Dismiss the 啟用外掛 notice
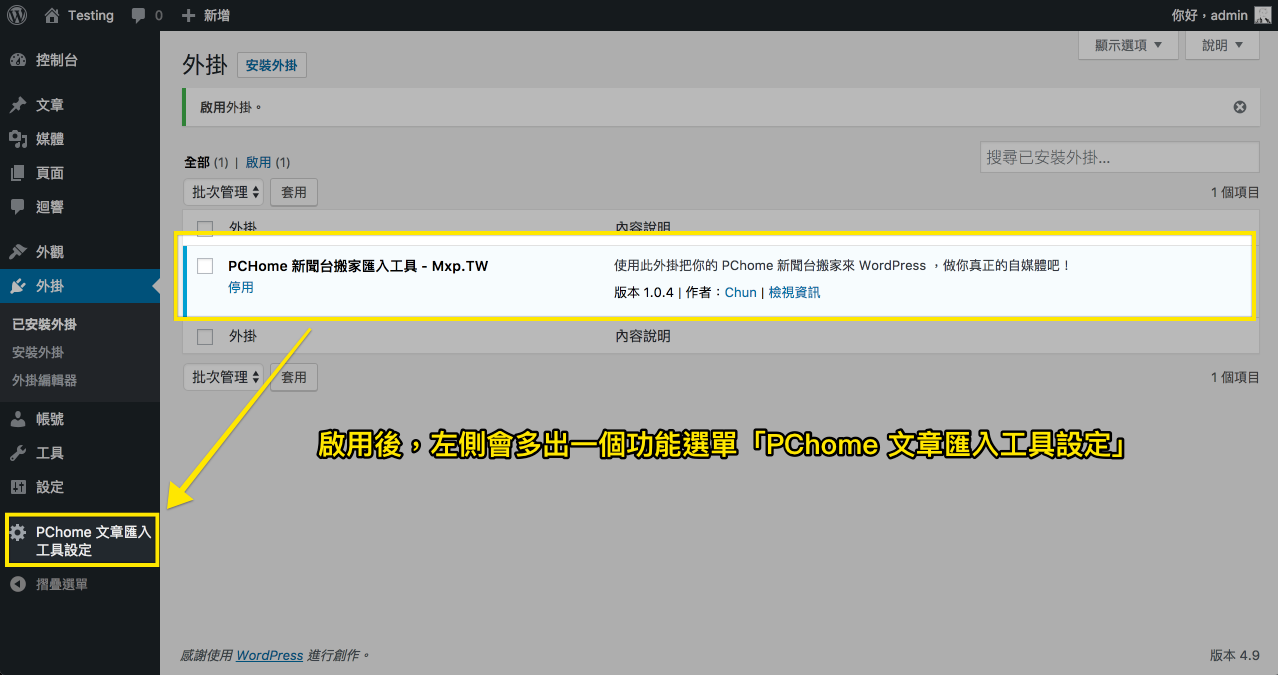The height and width of the screenshot is (675, 1278). tap(1240, 107)
